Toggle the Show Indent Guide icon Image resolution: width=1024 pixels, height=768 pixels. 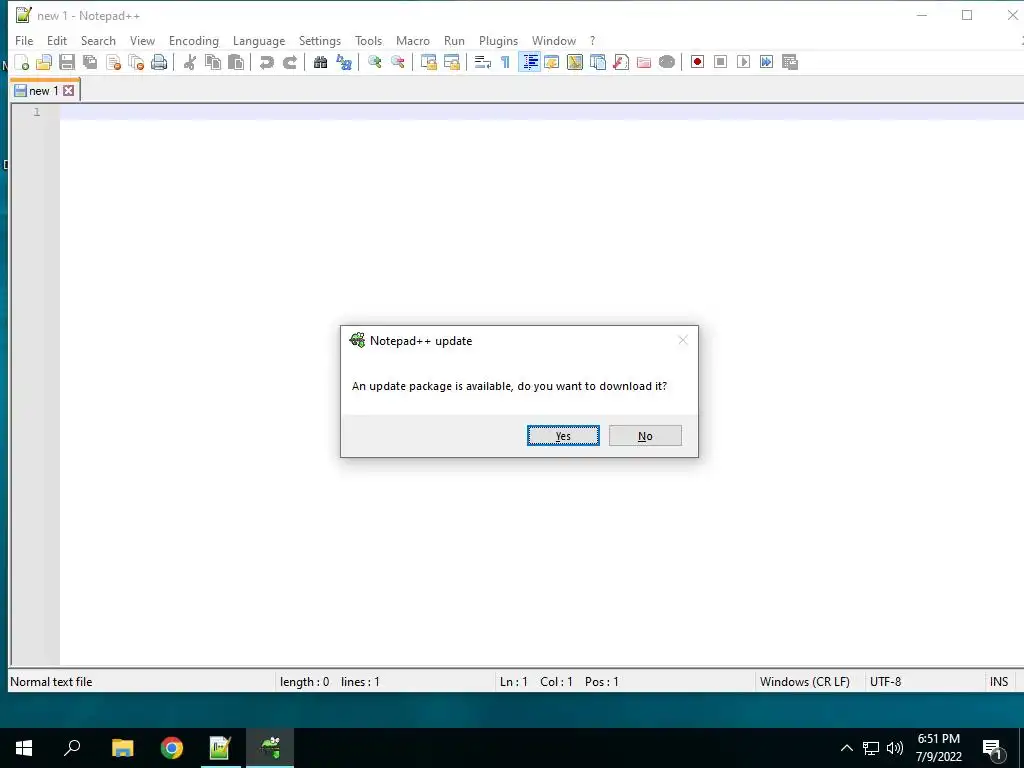tap(529, 62)
